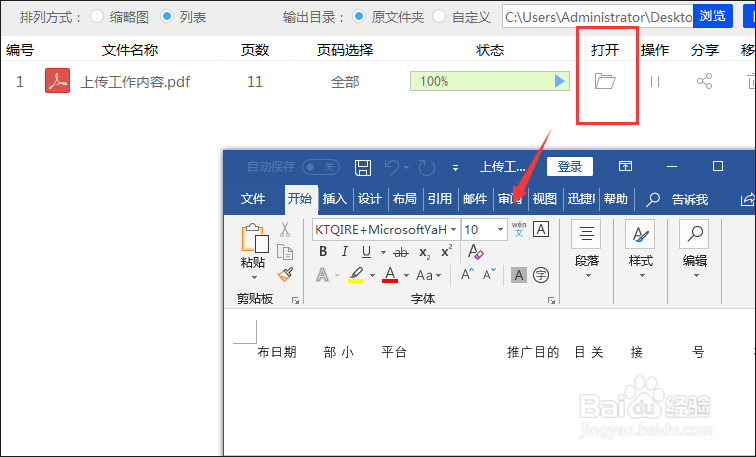Open the 剪贴板 clipboard dialog launcher
The height and width of the screenshot is (457, 756).
pos(296,300)
